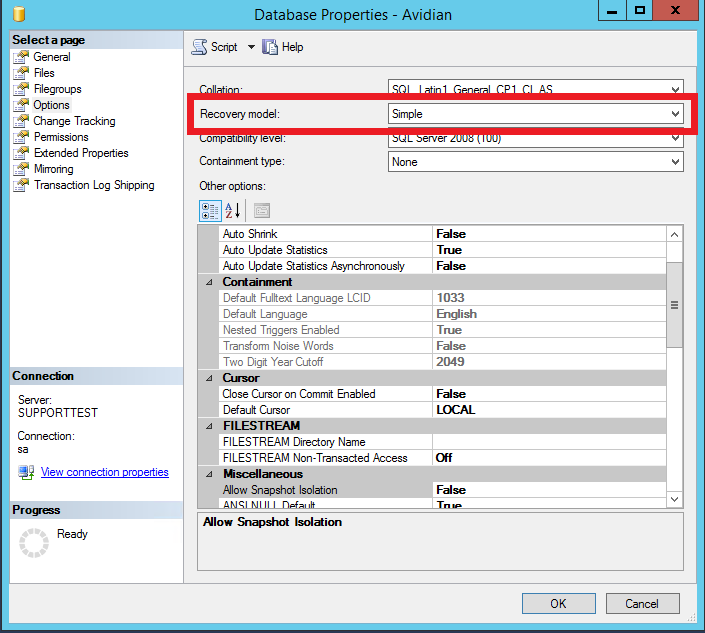This screenshot has width=705, height=633.
Task: Click the Script label in toolbar
Action: (224, 47)
